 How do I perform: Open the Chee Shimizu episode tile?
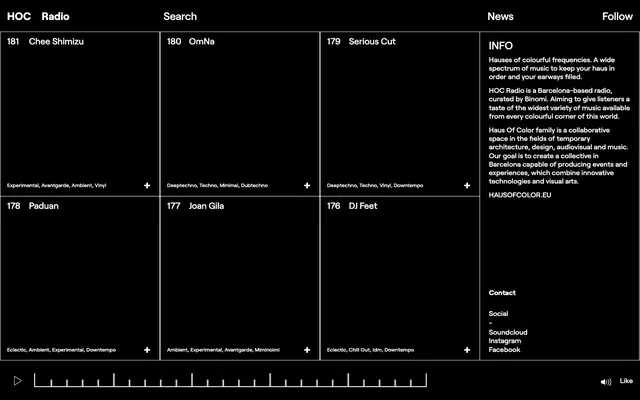(80, 114)
